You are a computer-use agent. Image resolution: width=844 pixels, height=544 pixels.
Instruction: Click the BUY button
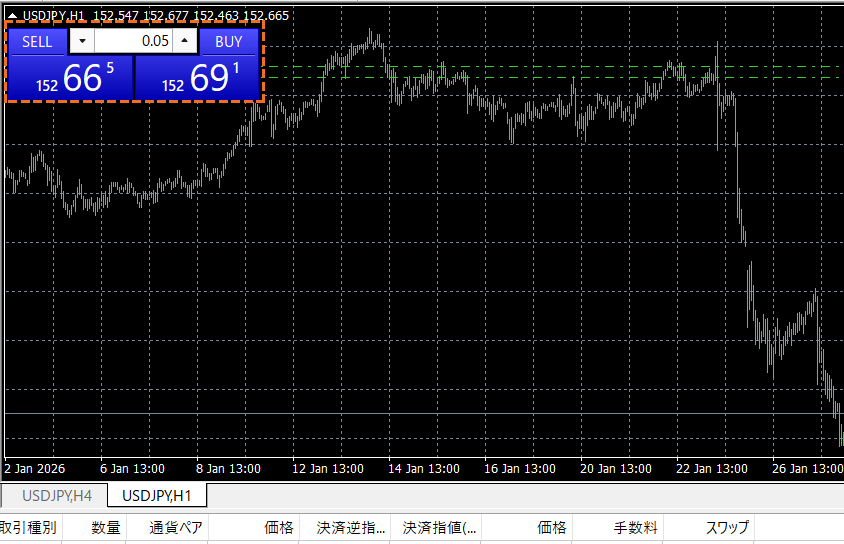click(x=229, y=42)
